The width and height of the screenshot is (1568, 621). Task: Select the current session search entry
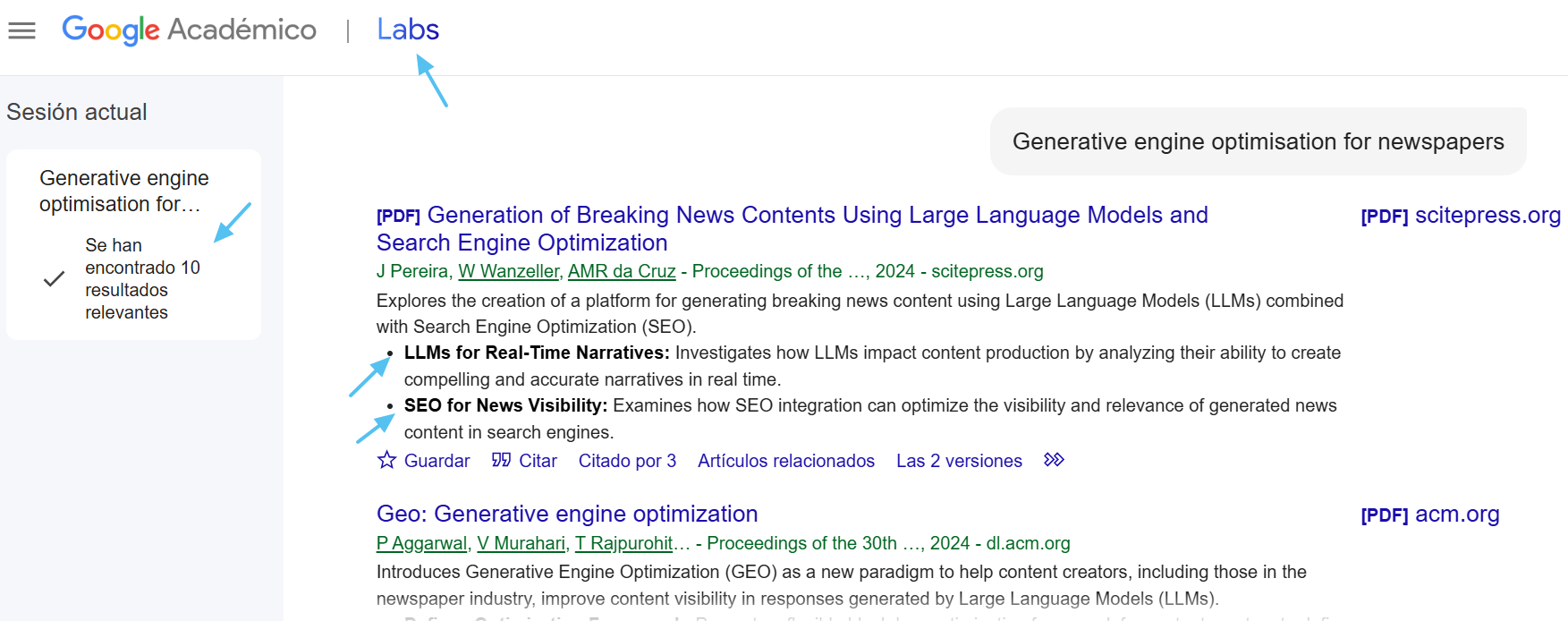click(x=123, y=191)
